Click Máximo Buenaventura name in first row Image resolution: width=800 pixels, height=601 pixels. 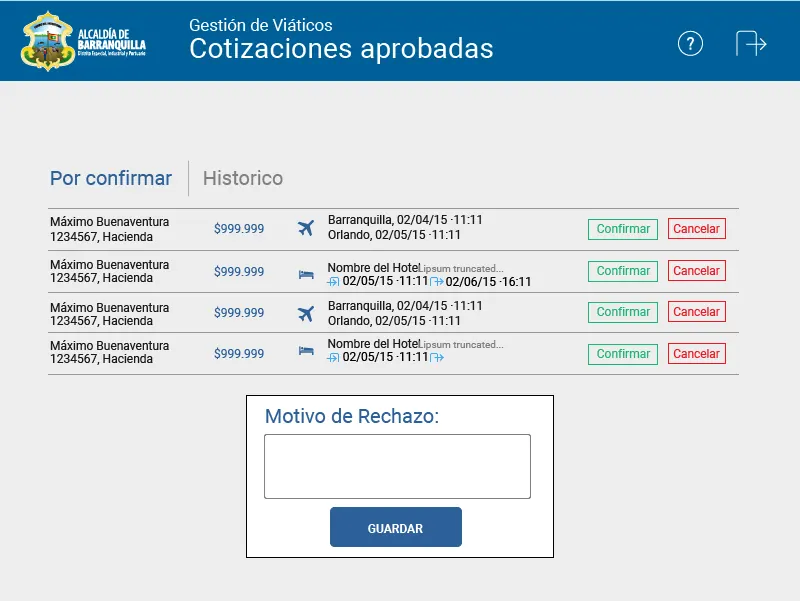109,222
